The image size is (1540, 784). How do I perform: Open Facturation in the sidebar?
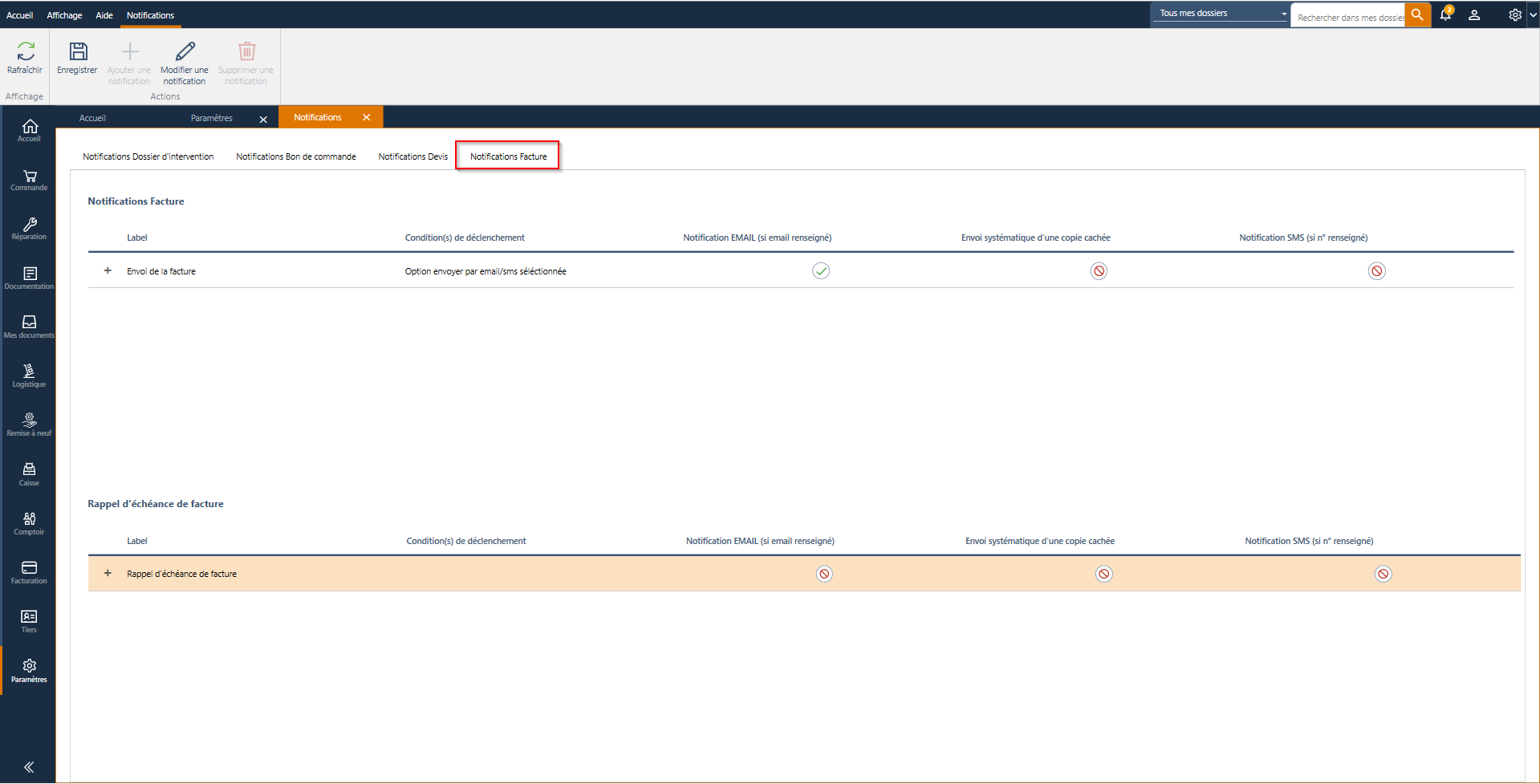tap(30, 572)
